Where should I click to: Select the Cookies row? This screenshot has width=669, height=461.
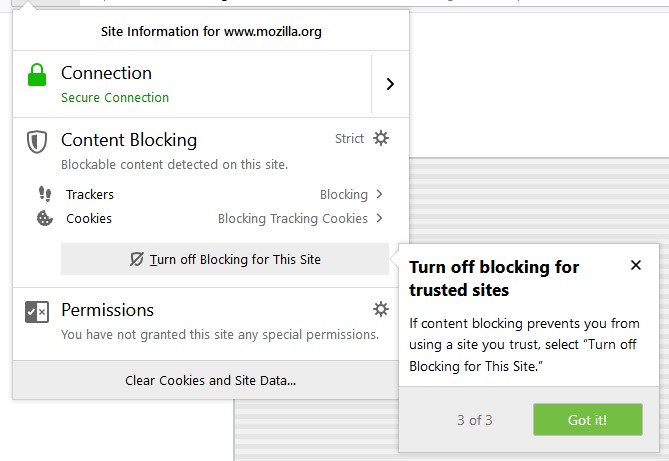pos(211,218)
